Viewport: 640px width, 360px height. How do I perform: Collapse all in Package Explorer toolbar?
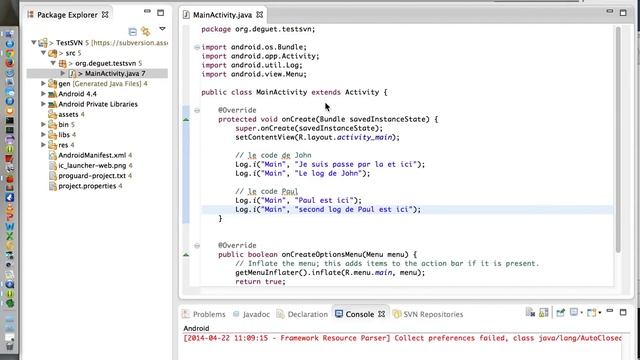(132, 31)
